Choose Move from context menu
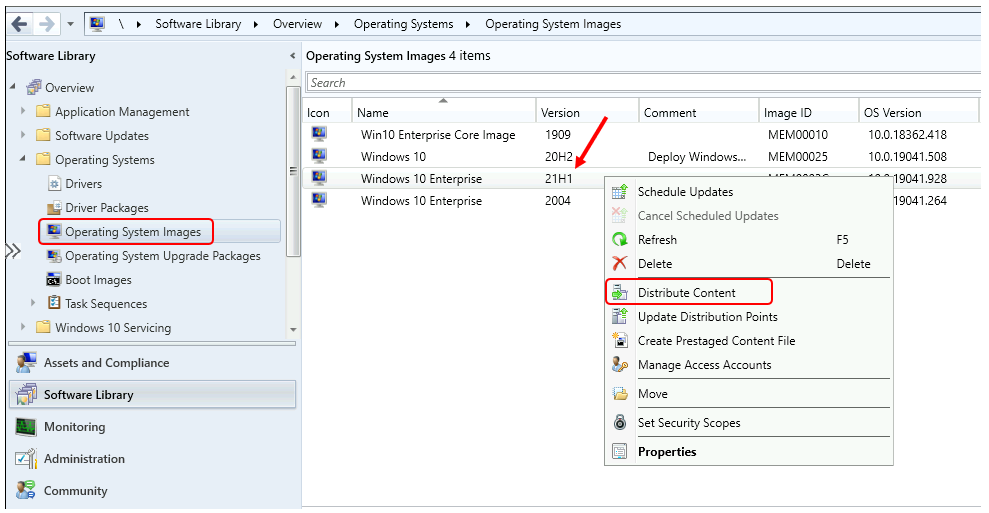Image resolution: width=989 pixels, height=513 pixels. click(x=749, y=394)
